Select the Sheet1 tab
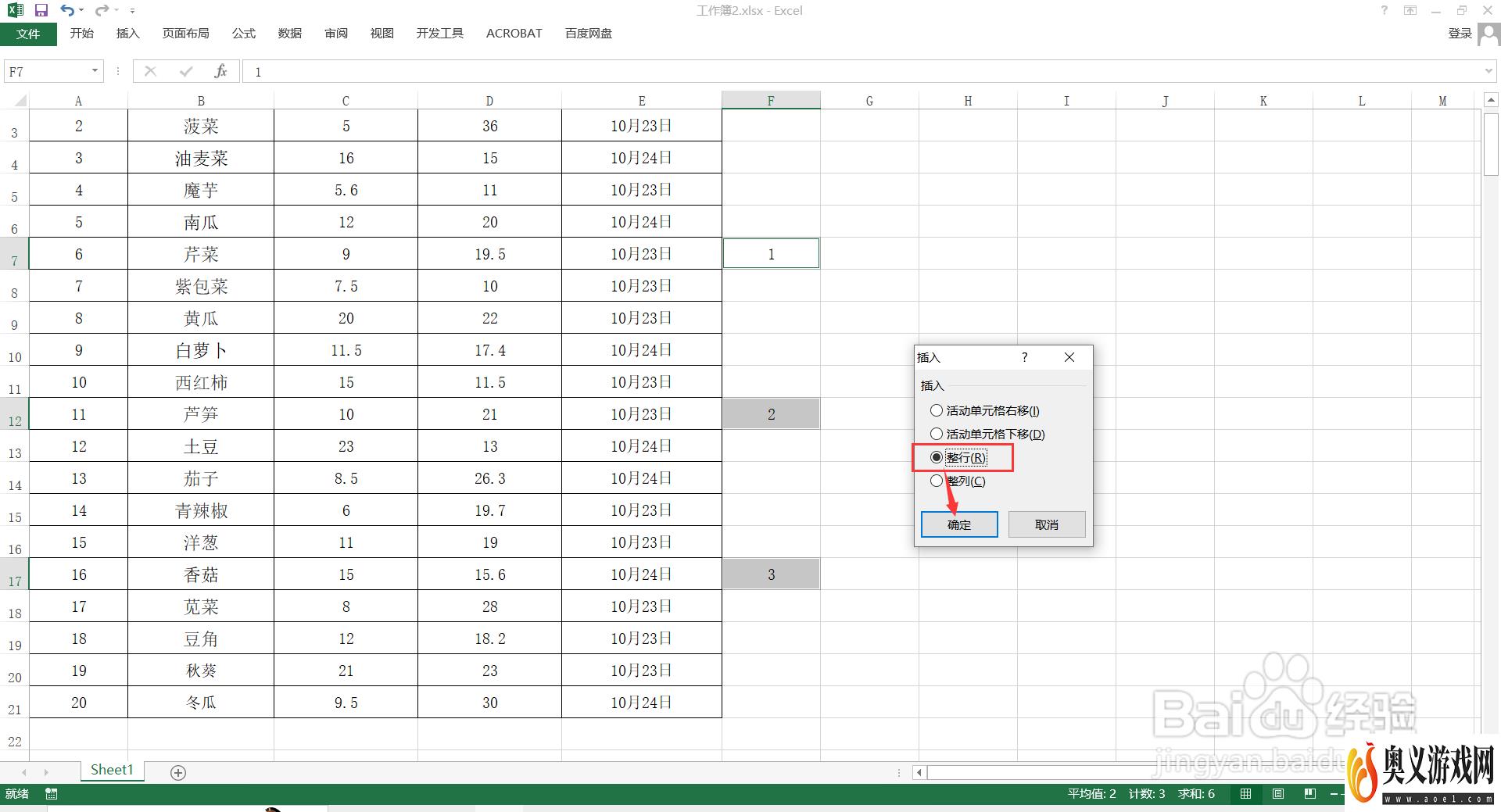 pos(112,771)
